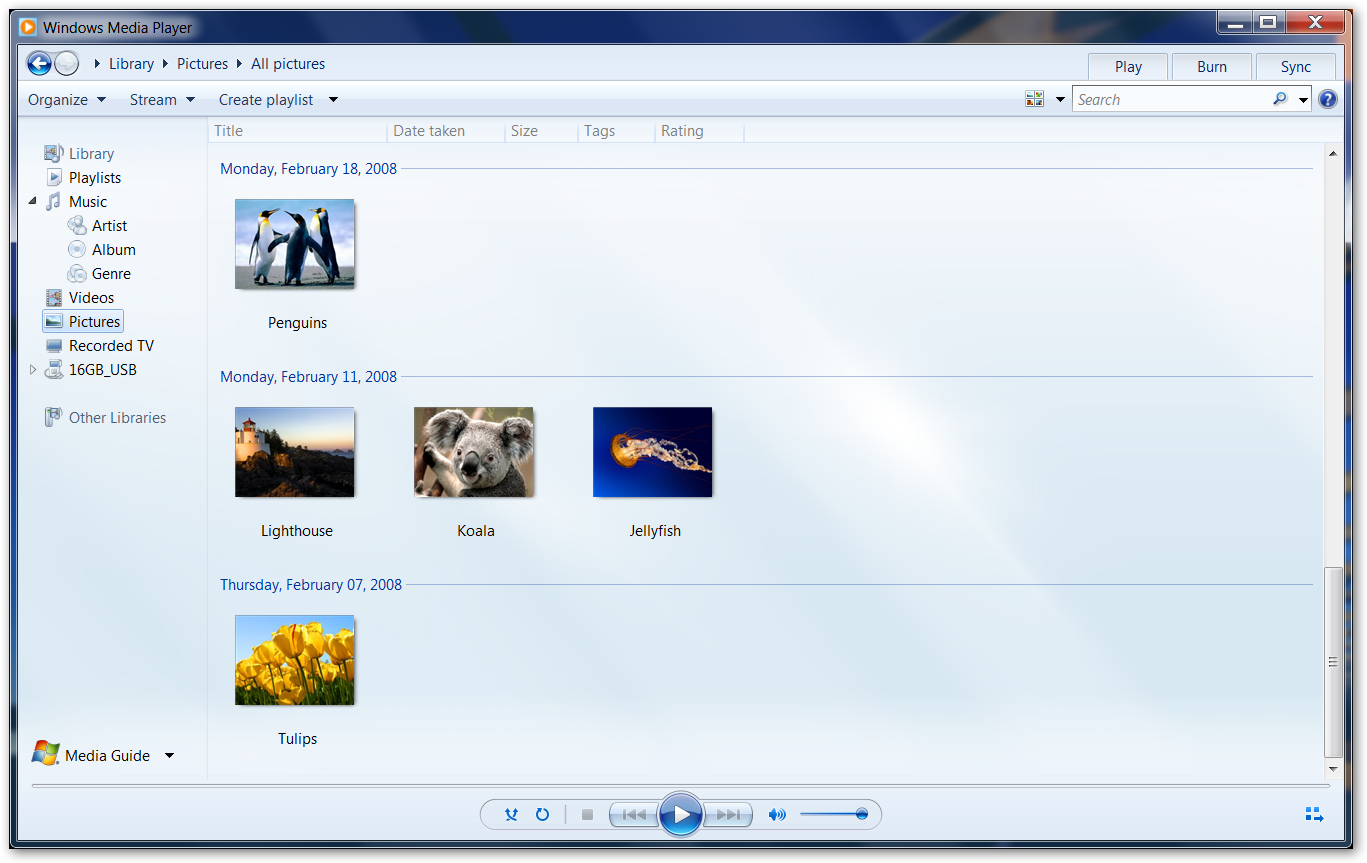
Task: Click the Back navigation arrow button
Action: click(x=39, y=64)
